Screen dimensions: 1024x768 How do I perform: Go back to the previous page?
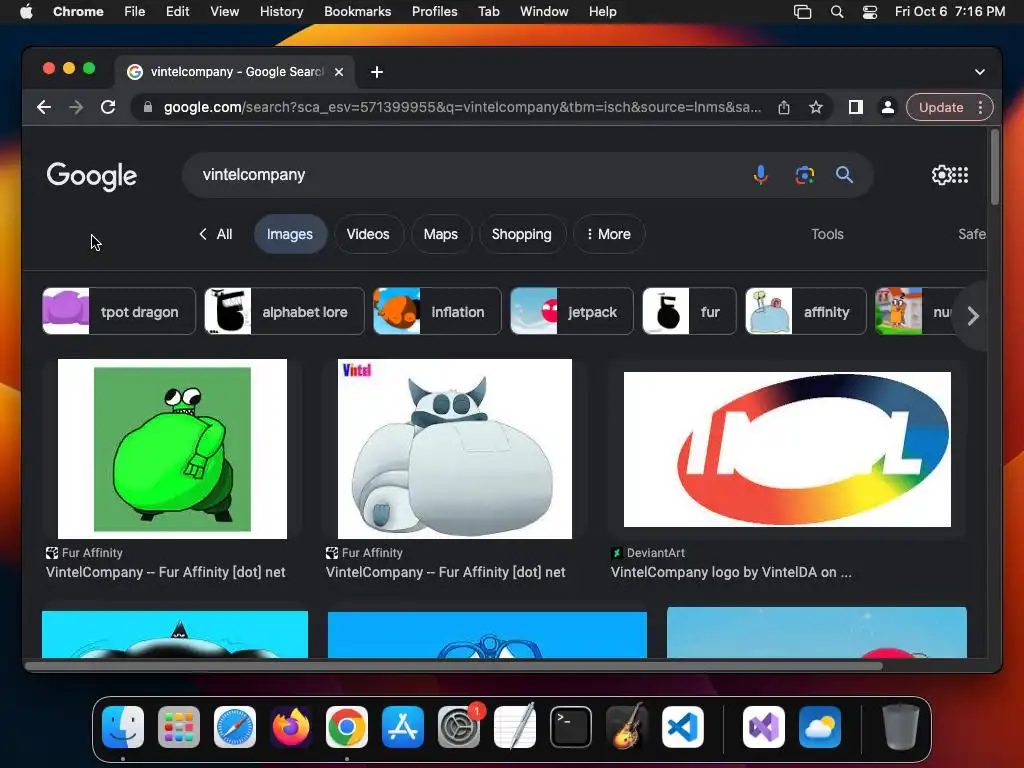[x=44, y=107]
